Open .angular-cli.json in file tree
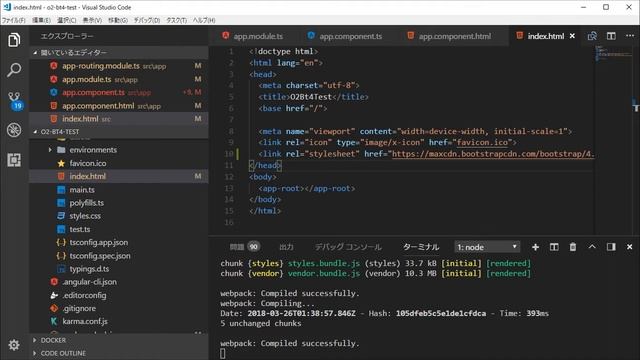The height and width of the screenshot is (360, 640). (118, 282)
